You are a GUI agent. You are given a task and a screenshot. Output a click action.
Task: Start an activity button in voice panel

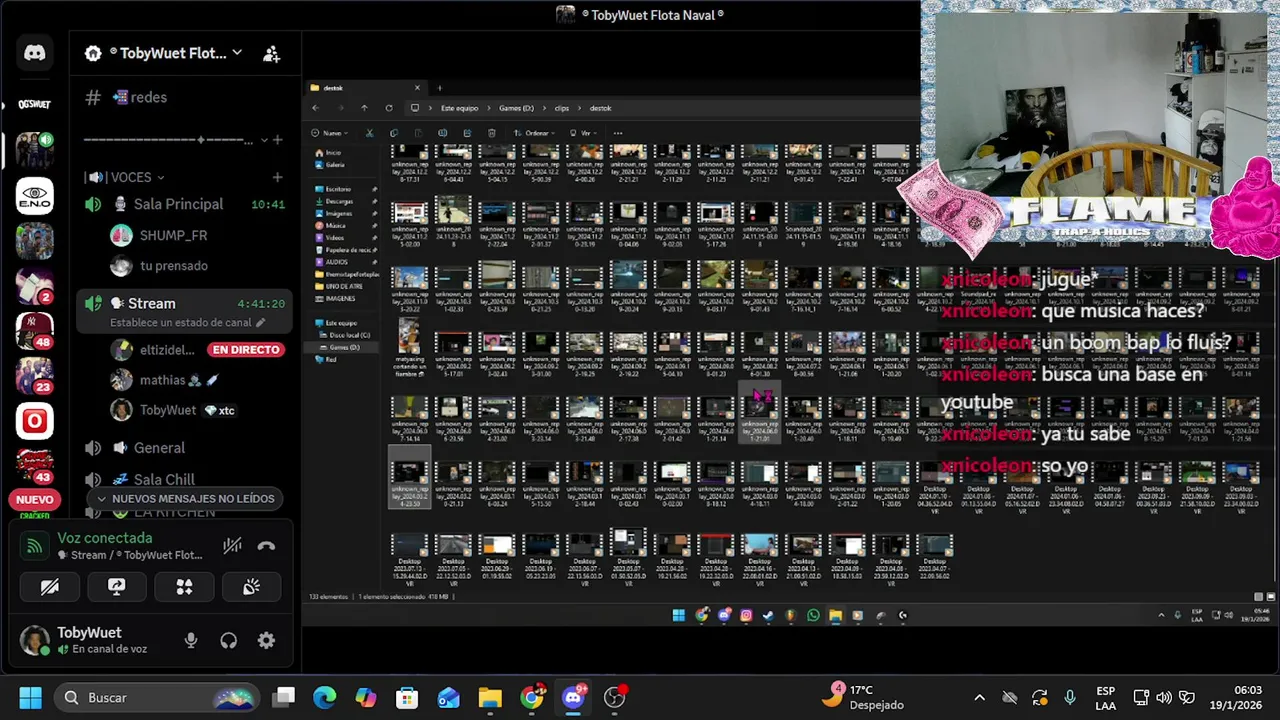[184, 587]
